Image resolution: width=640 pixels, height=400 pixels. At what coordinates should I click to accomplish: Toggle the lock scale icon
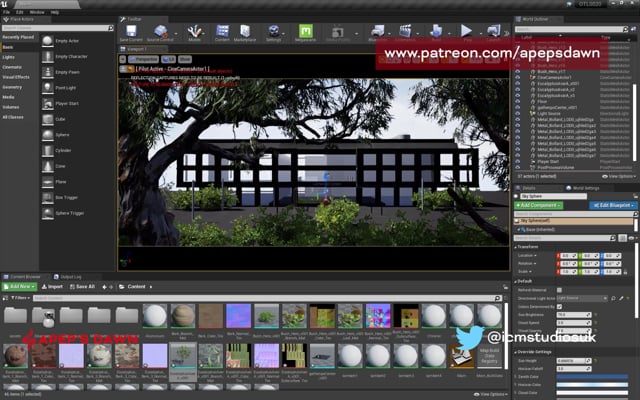point(626,272)
